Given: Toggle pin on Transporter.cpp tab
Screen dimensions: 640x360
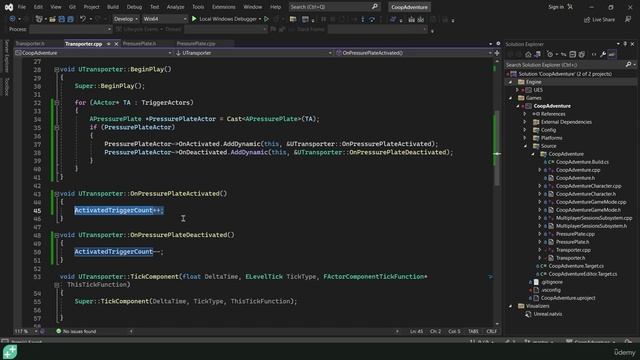Looking at the screenshot, I should [x=109, y=44].
